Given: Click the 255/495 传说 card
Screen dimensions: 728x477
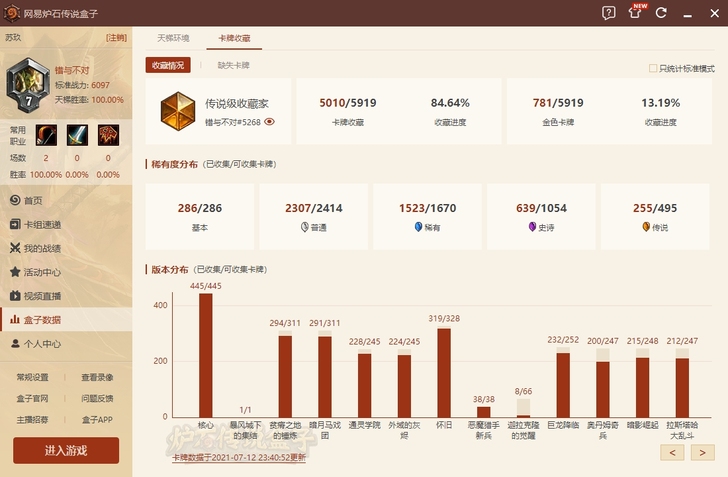Looking at the screenshot, I should coord(655,216).
